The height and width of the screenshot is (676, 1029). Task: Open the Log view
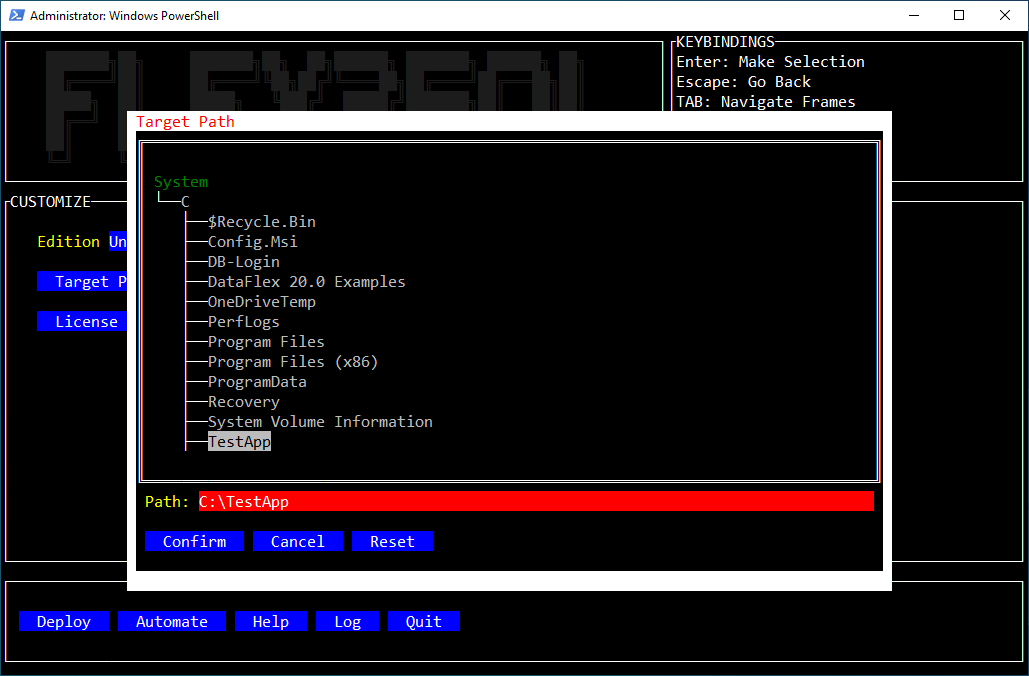tap(347, 622)
